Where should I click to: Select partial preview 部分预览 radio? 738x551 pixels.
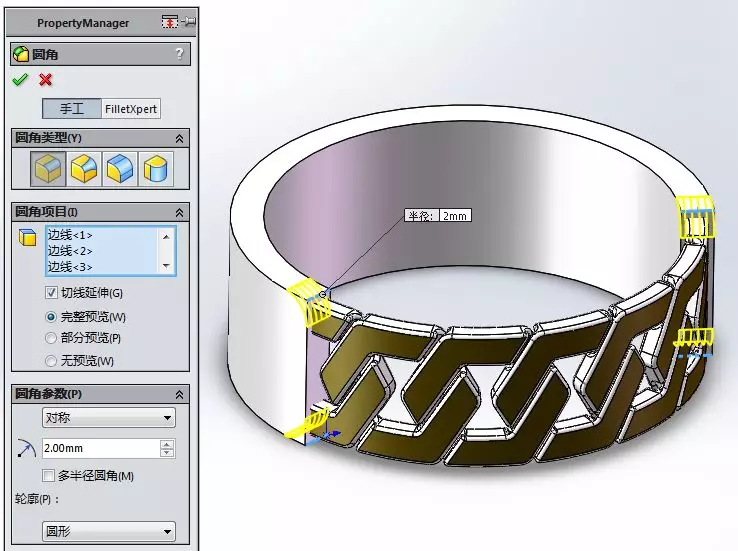pyautogui.click(x=50, y=338)
